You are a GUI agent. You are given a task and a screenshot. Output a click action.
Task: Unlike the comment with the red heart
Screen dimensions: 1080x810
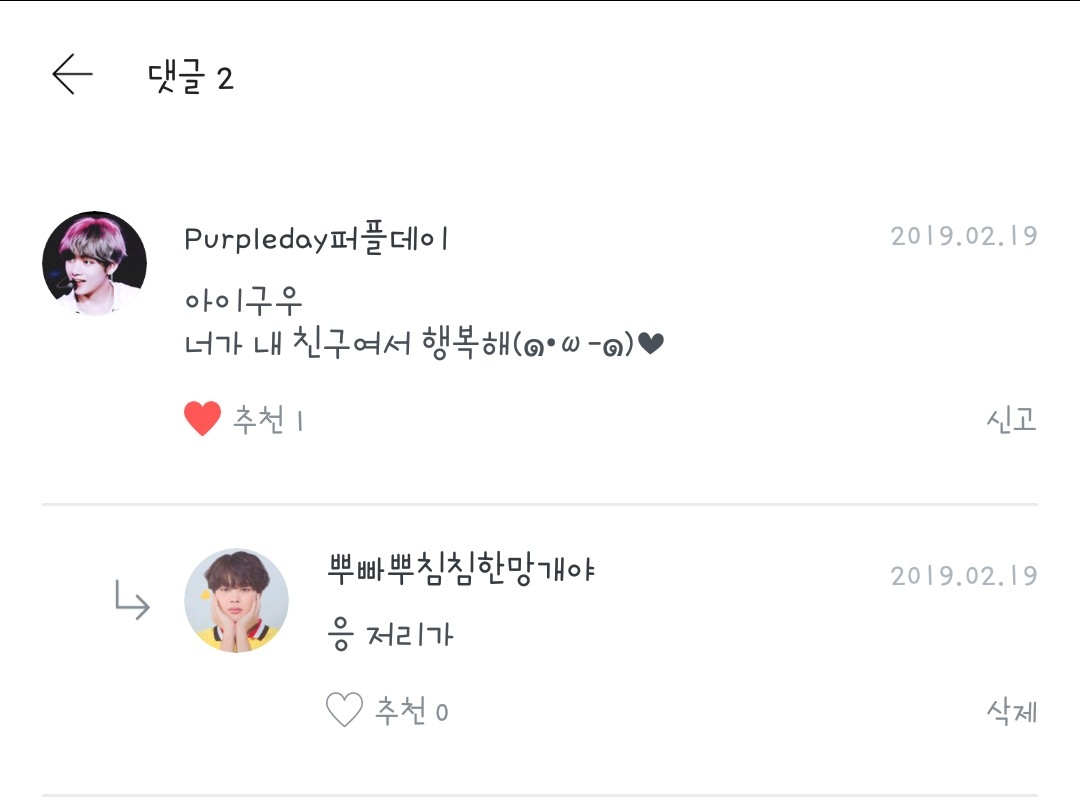click(202, 420)
